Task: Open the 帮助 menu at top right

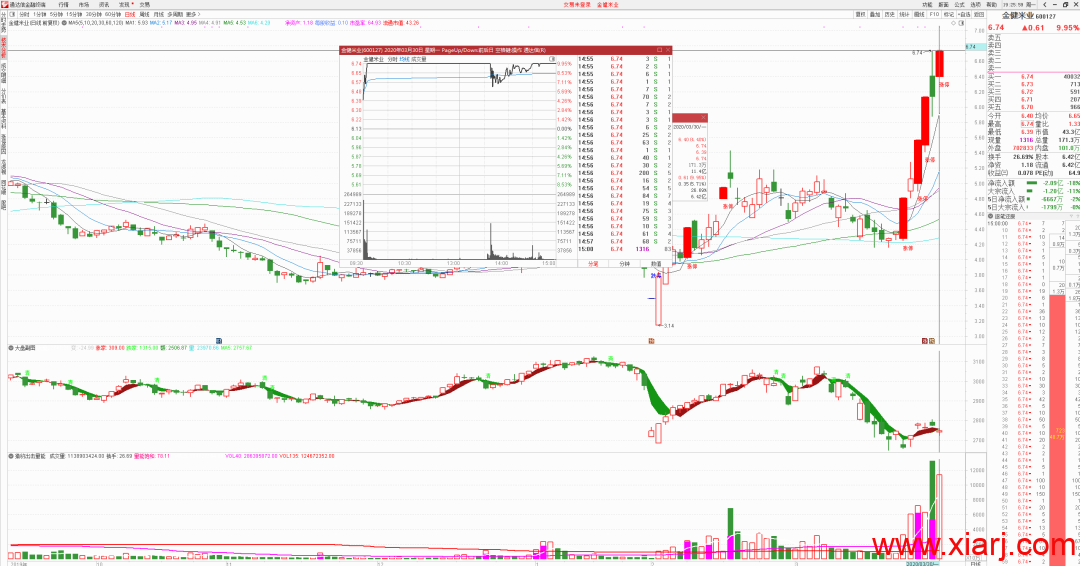Action: (x=991, y=4)
